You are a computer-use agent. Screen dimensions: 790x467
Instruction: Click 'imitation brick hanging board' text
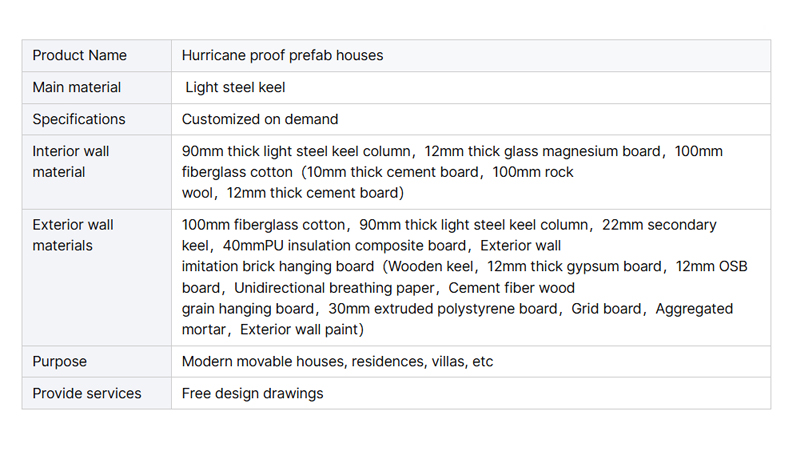[x=278, y=266]
